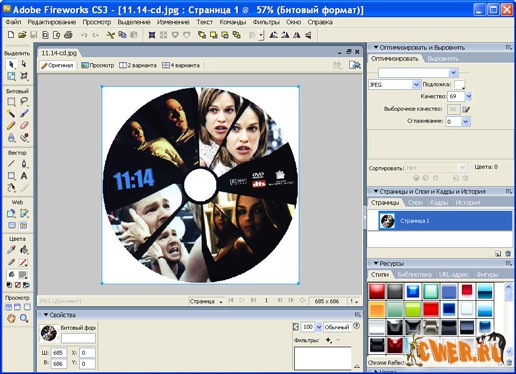The width and height of the screenshot is (516, 374).
Task: Select the Hotspot tool
Action: 11,213
